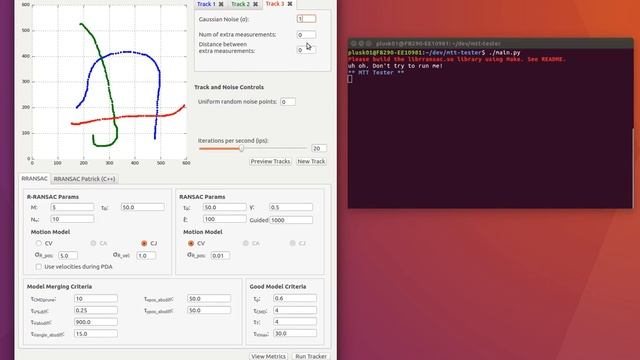The image size is (640, 360).
Task: Click Distance between extra measurements field
Action: tap(306, 50)
